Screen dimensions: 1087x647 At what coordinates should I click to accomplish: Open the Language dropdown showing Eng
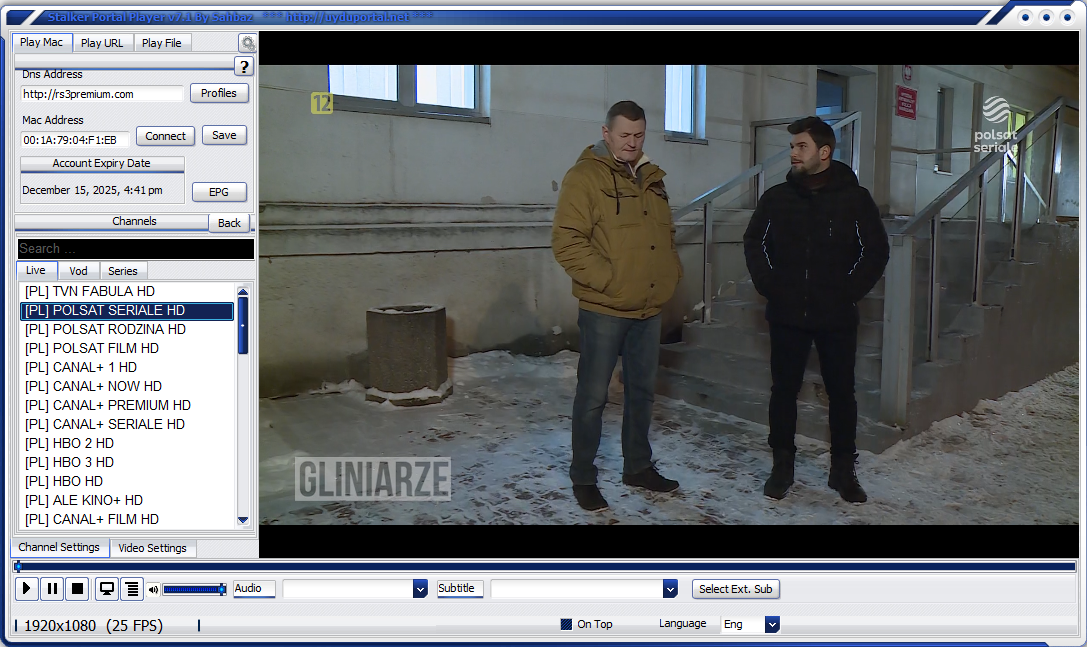[772, 624]
